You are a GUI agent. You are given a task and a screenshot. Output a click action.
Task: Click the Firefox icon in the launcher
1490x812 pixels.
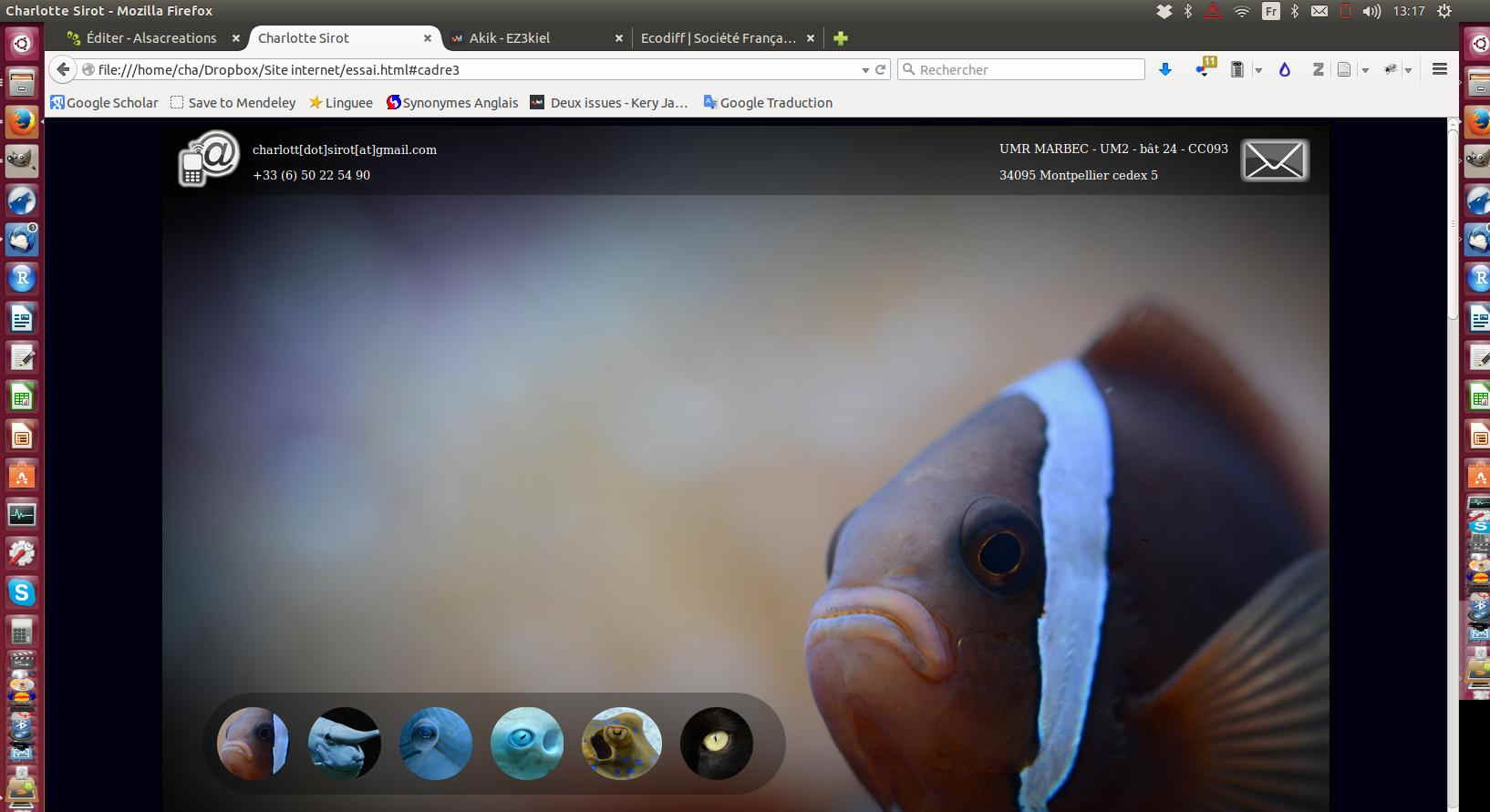[22, 122]
